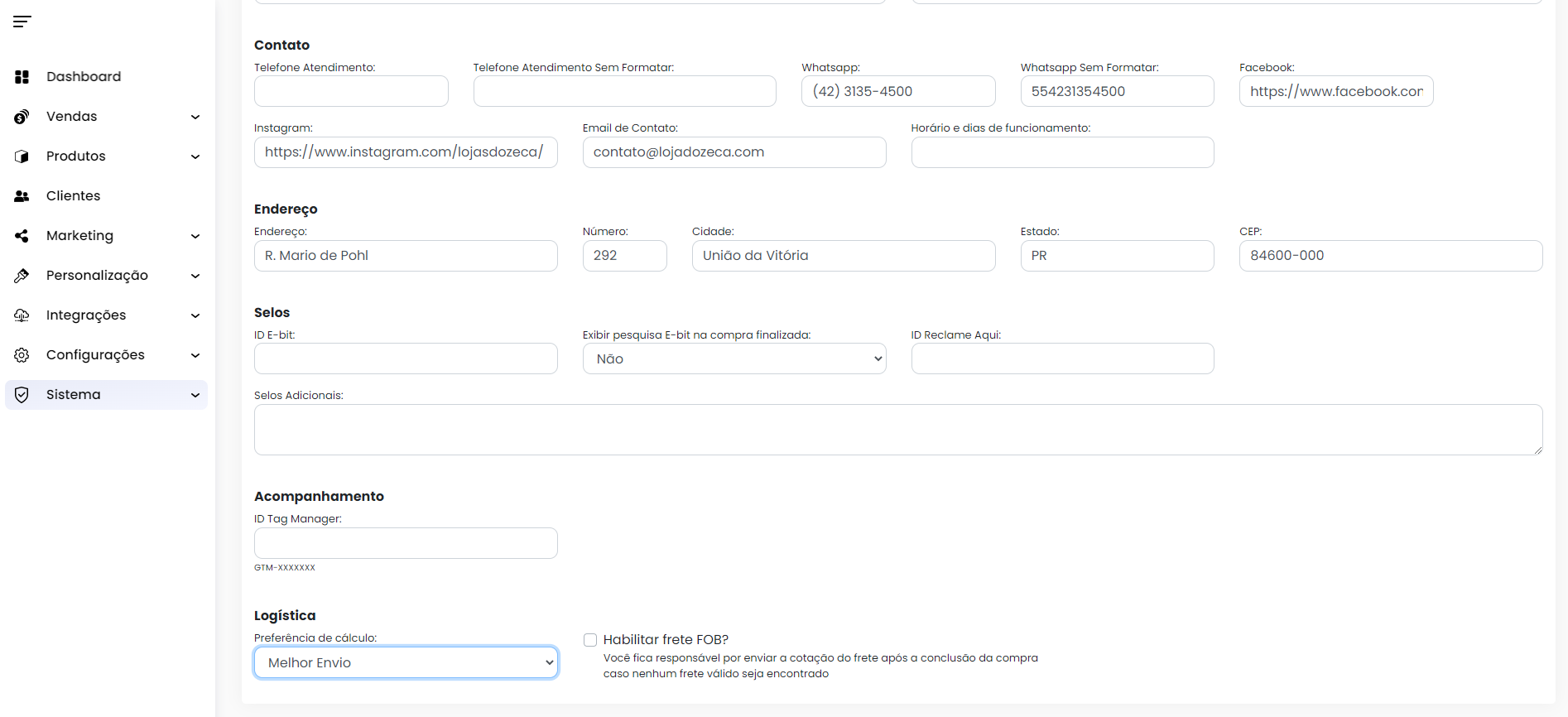Click the Integrações cloud icon
This screenshot has width=1568, height=717.
click(x=22, y=315)
